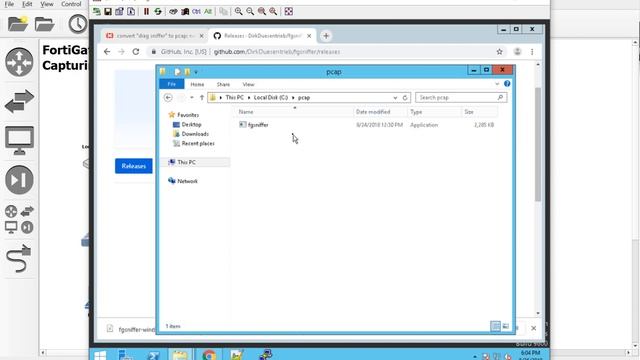The image size is (640, 360).
Task: Select Recent places under Favorites
Action: coord(198,143)
